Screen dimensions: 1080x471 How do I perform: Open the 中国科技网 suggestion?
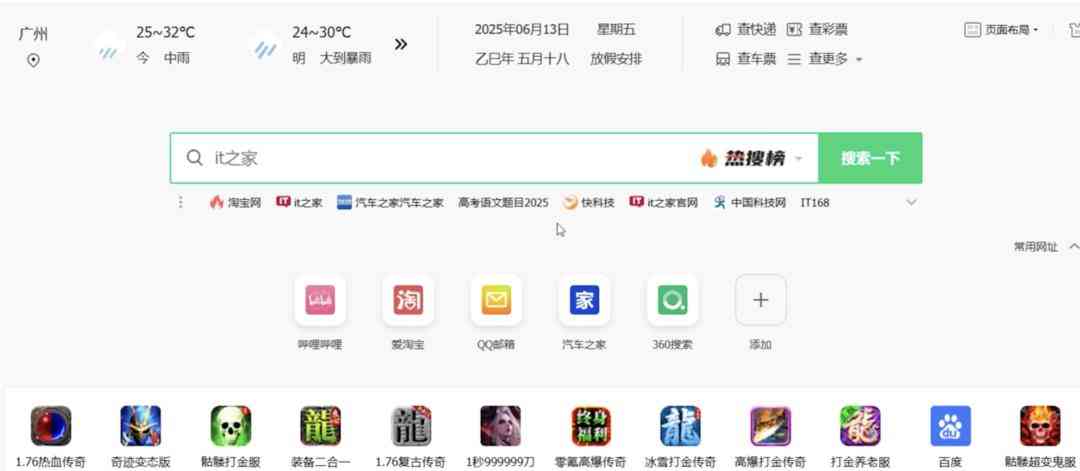(749, 202)
